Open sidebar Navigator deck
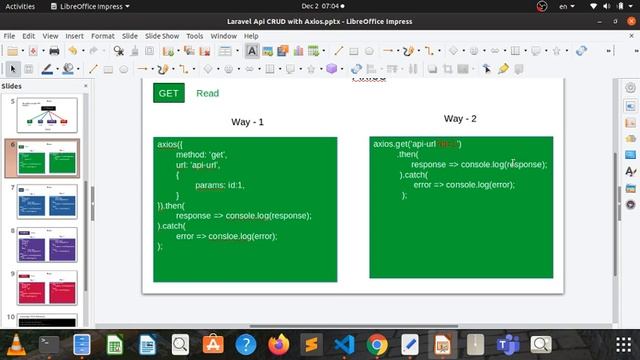Viewport: 640px width, 360px height. point(631,204)
